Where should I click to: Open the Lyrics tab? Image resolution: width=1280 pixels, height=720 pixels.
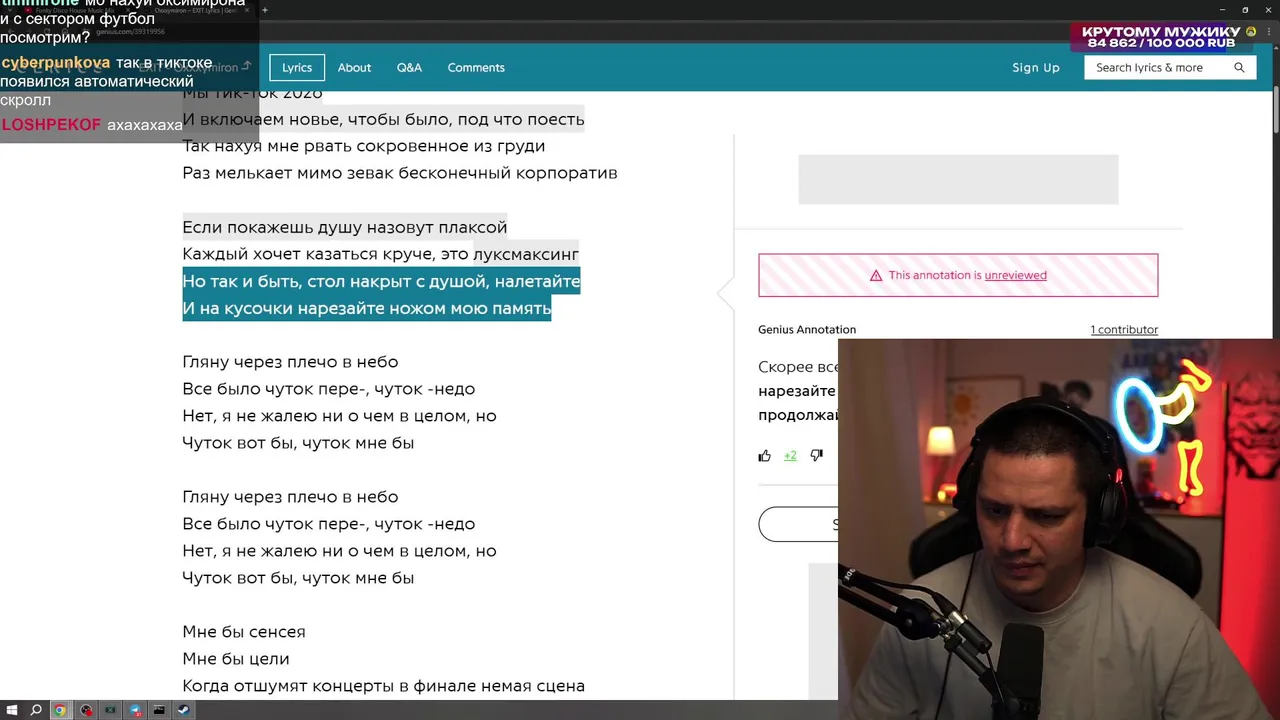(297, 68)
